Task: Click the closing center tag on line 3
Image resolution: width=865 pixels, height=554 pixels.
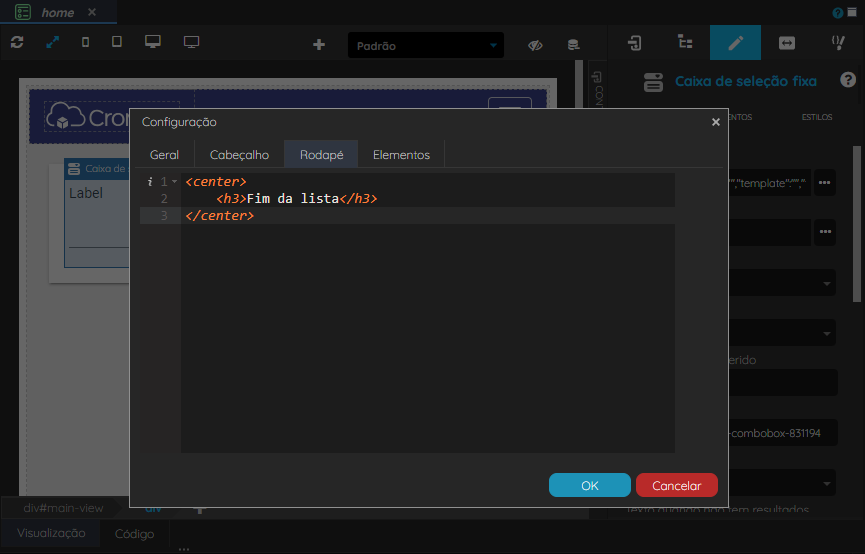Action: pyautogui.click(x=220, y=216)
